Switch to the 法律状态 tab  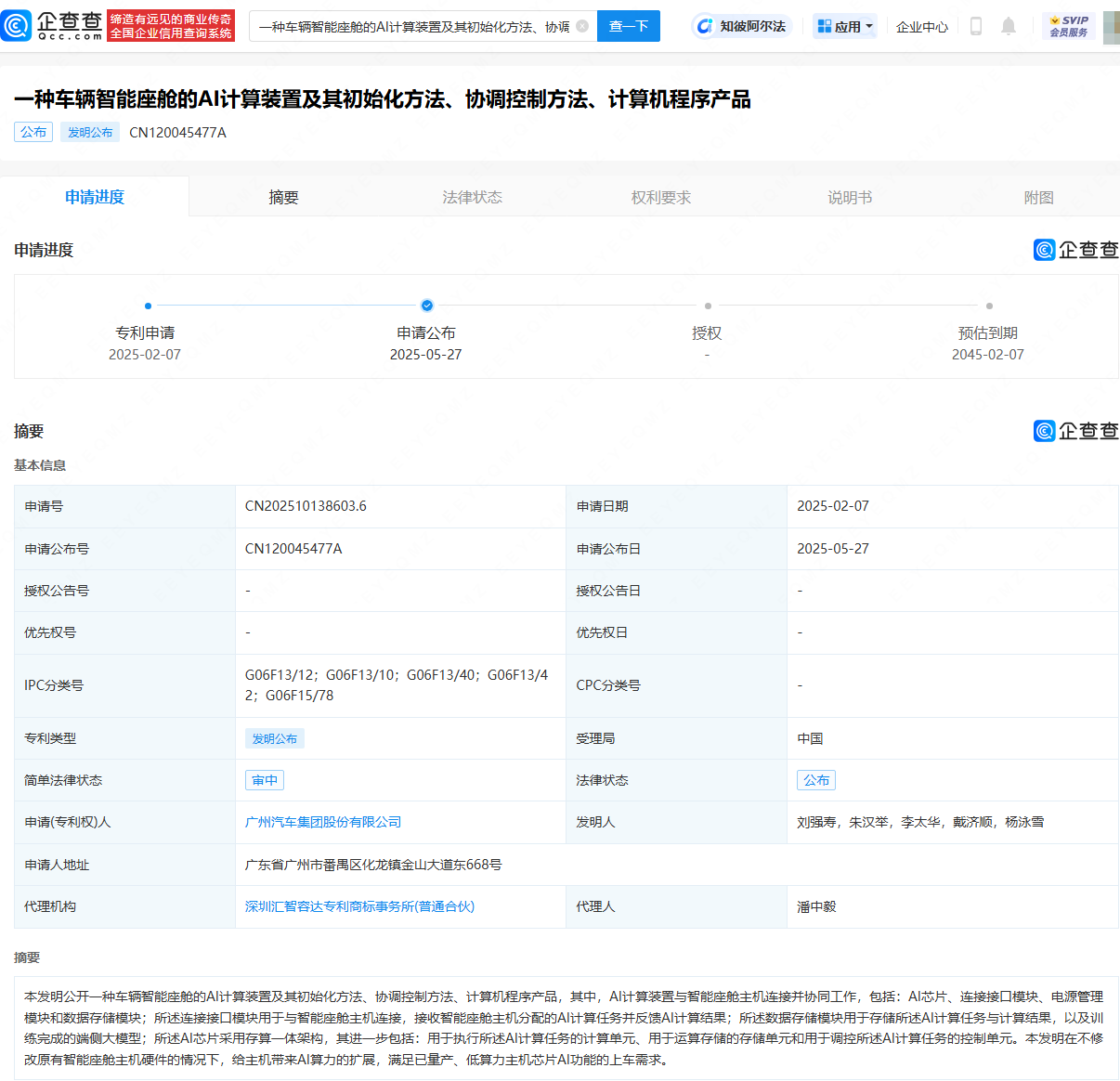click(x=472, y=197)
